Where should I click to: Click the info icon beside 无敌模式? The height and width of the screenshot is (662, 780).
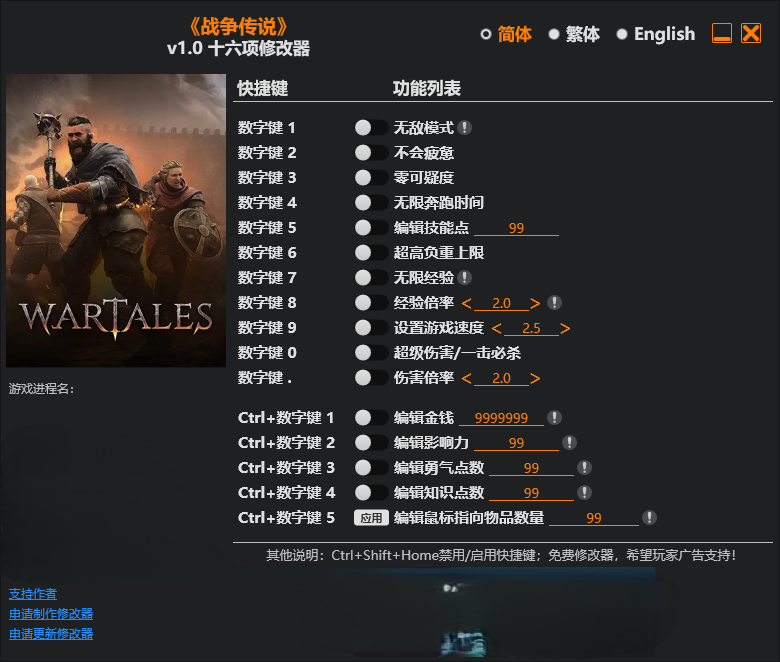(464, 128)
